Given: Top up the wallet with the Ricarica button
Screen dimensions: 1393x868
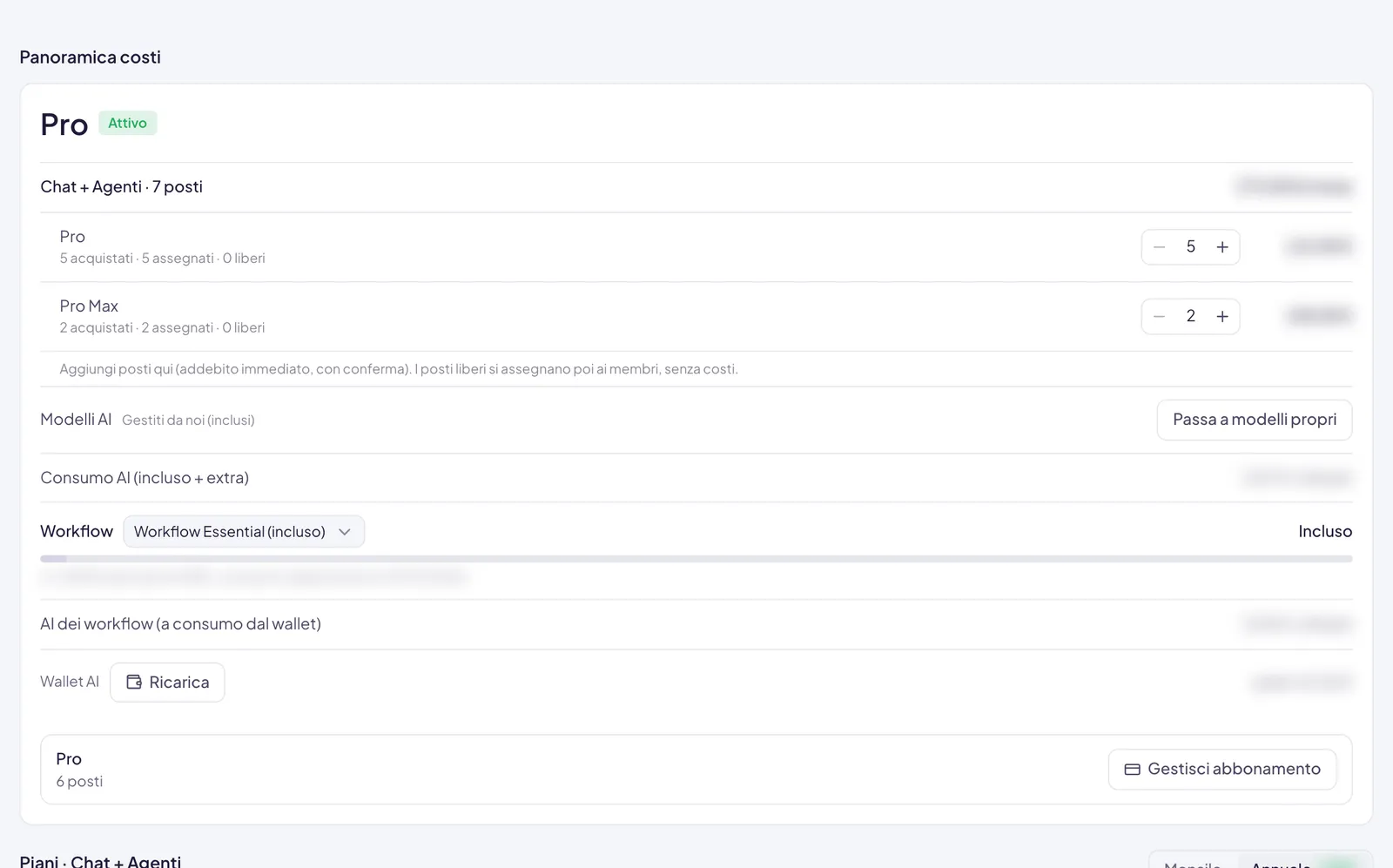Looking at the screenshot, I should point(167,683).
